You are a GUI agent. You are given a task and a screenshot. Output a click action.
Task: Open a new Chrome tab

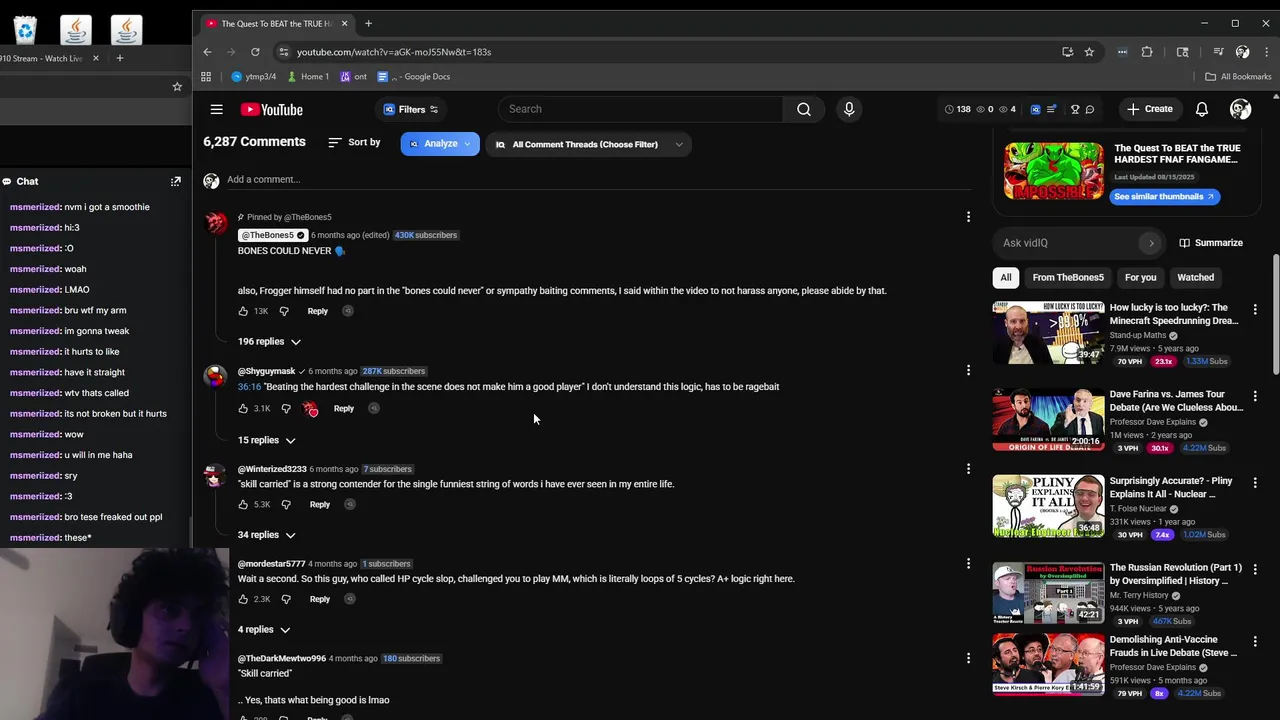coord(368,23)
